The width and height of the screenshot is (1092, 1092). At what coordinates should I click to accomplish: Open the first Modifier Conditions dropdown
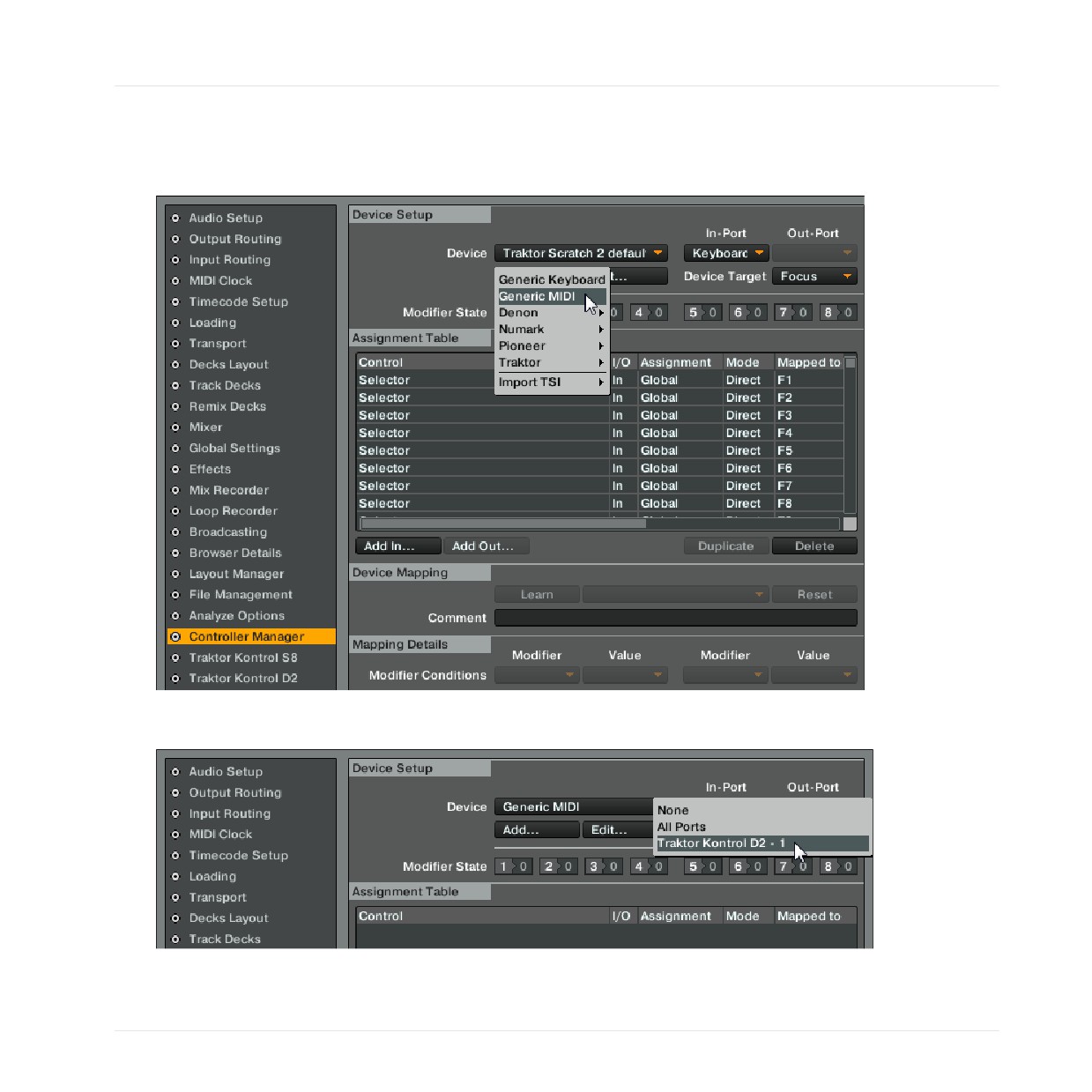(537, 675)
